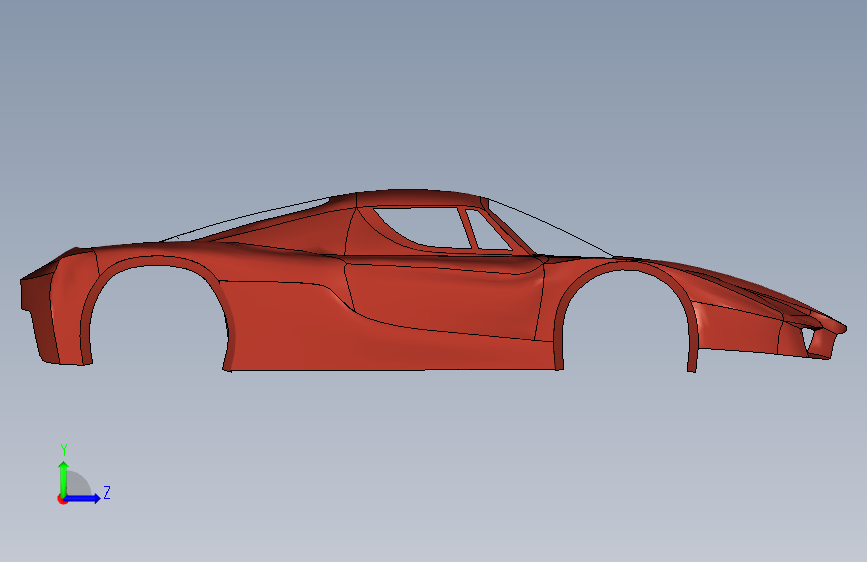Select the front nose air intake opening edge
Image resolution: width=867 pixels, height=562 pixels.
click(810, 339)
